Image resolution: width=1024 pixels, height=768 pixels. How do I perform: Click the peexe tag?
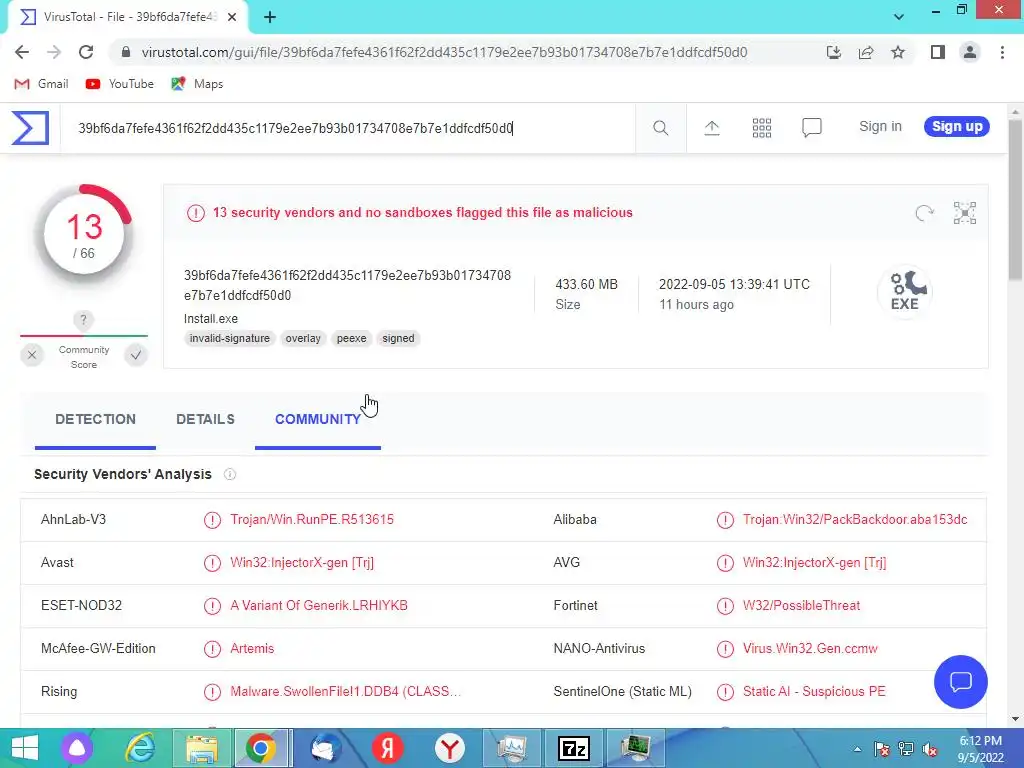point(351,338)
